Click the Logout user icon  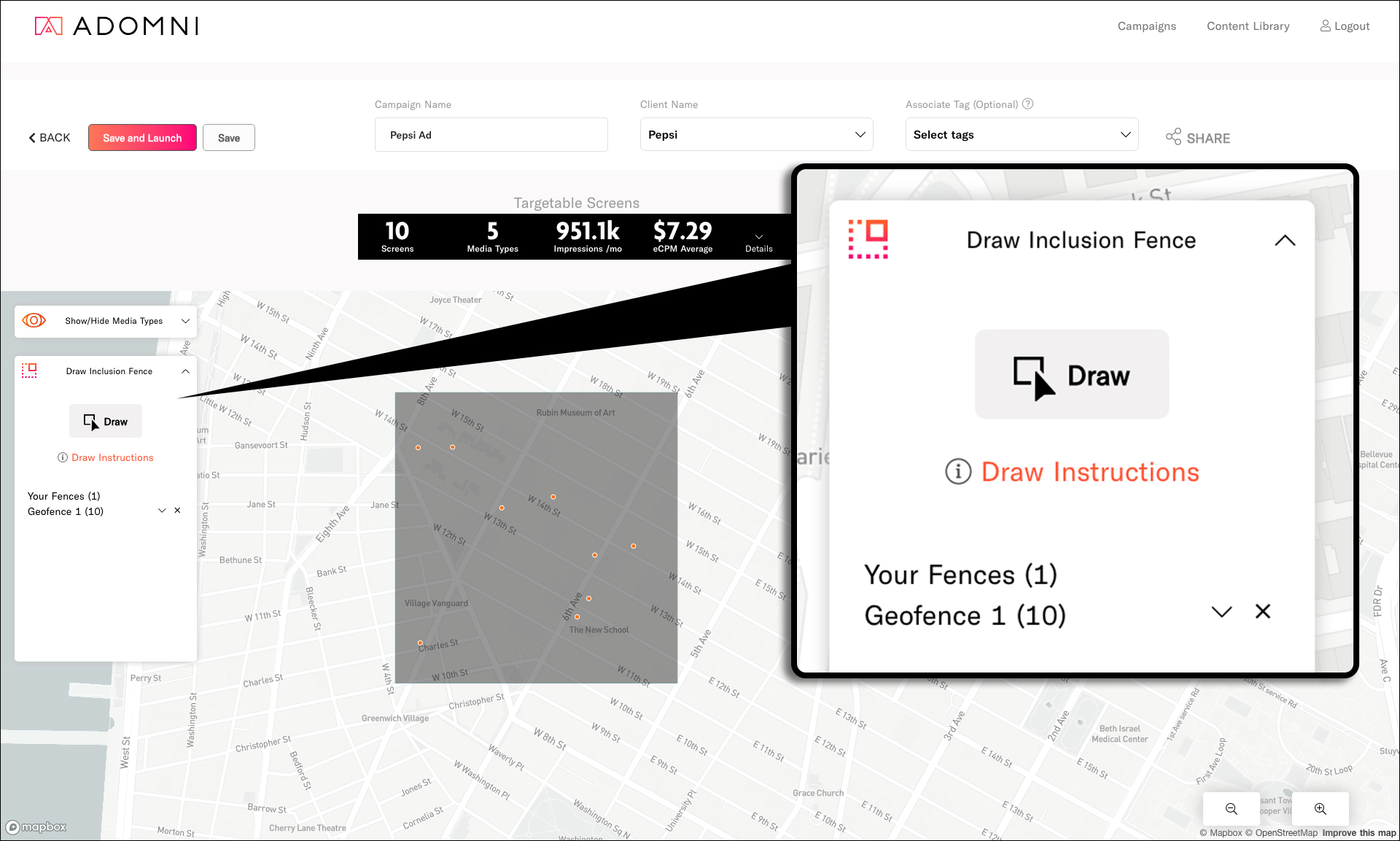point(1325,26)
